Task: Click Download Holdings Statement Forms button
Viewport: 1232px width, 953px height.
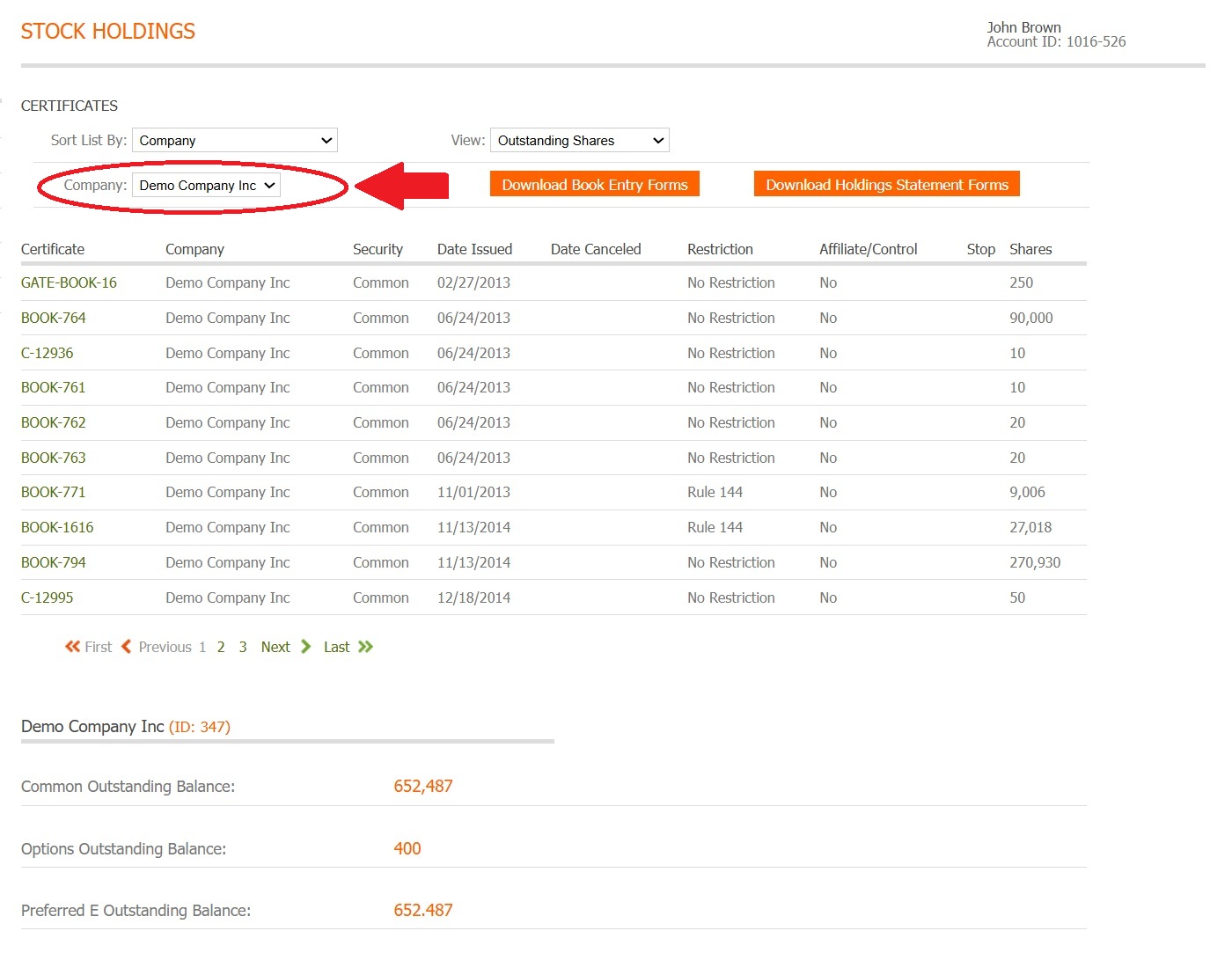Action: coord(886,185)
